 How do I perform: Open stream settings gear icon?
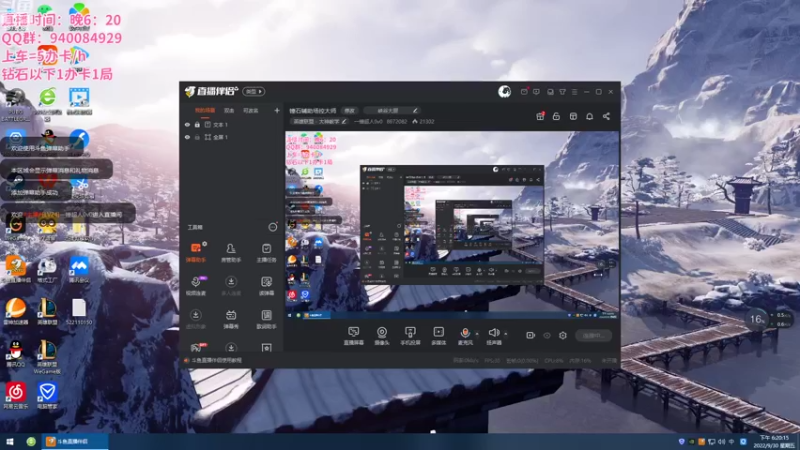563,335
